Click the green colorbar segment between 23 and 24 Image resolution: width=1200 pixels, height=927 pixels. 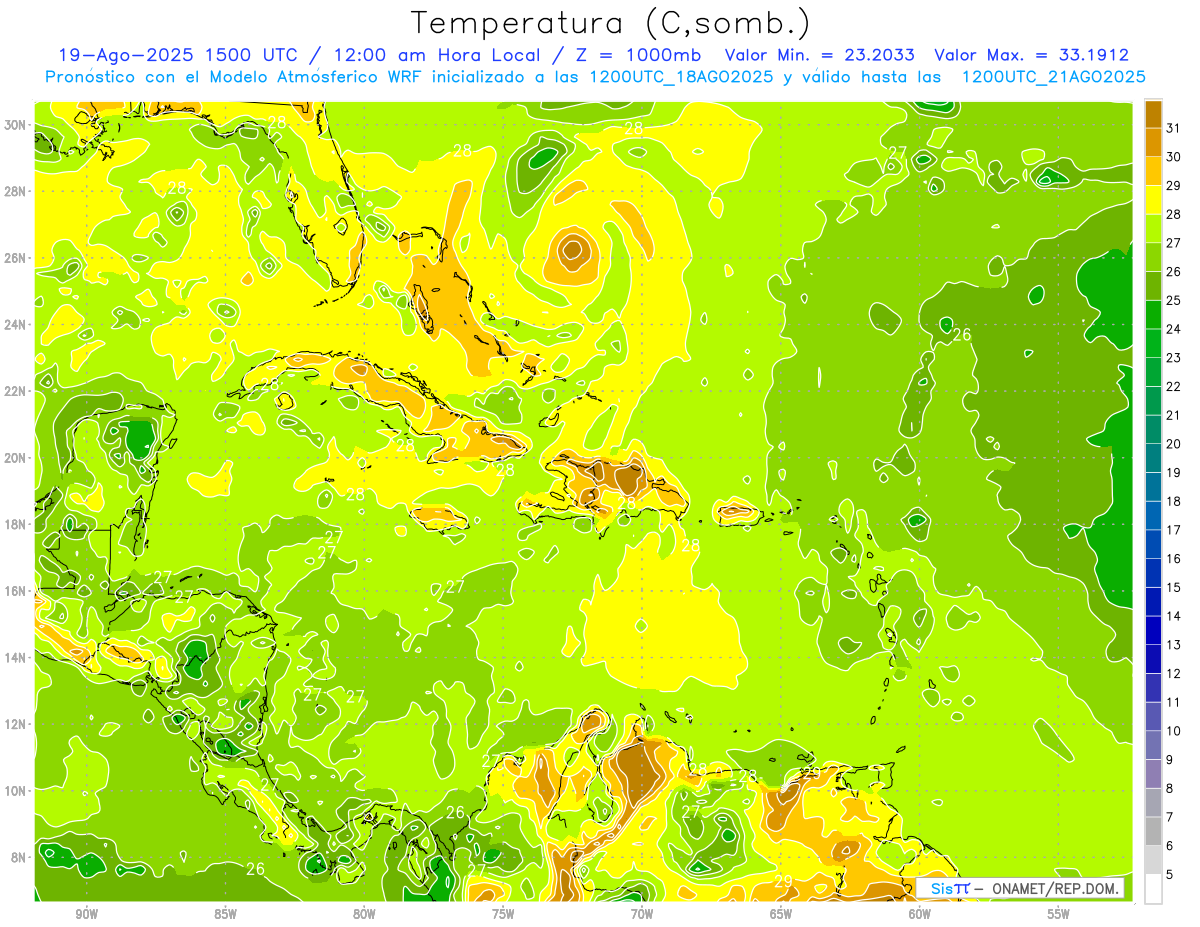[1153, 343]
